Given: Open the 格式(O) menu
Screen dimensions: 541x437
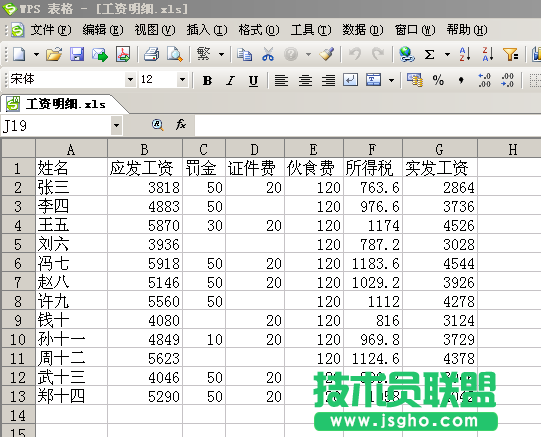Looking at the screenshot, I should (x=259, y=30).
